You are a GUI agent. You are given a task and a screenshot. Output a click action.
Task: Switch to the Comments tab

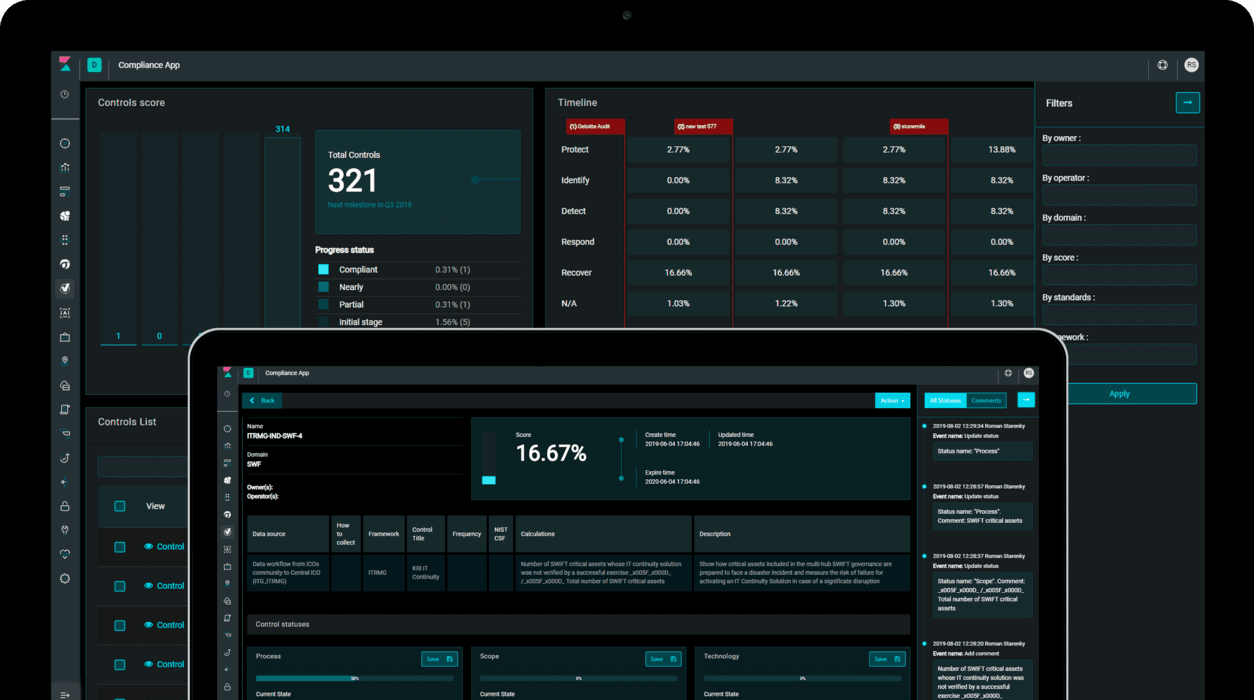coord(986,400)
